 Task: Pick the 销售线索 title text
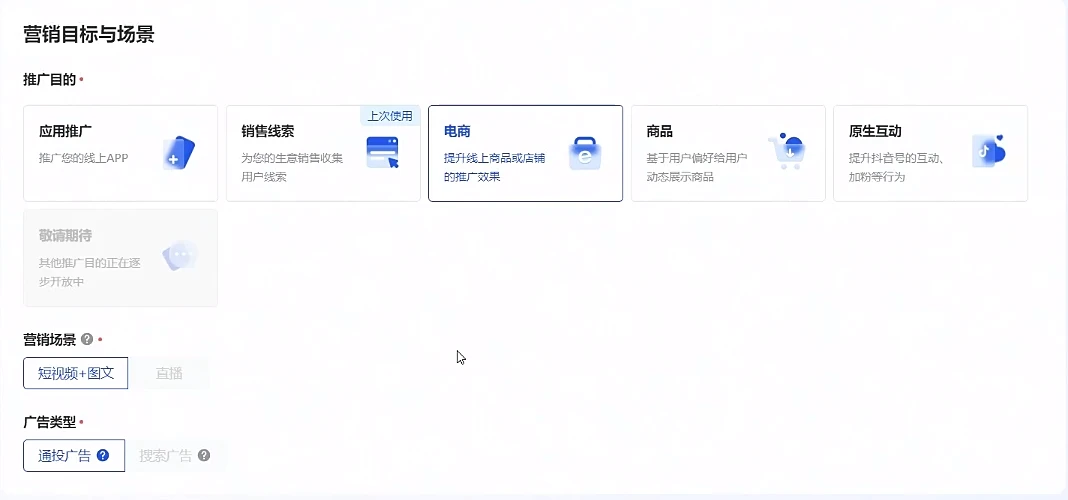[x=268, y=132]
